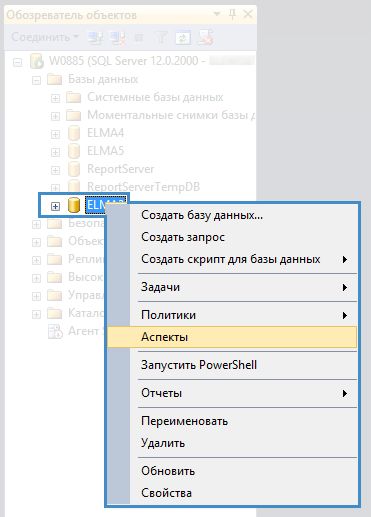This screenshot has height=517, width=371.
Task: Open the Задачи submenu
Action: coord(232,287)
